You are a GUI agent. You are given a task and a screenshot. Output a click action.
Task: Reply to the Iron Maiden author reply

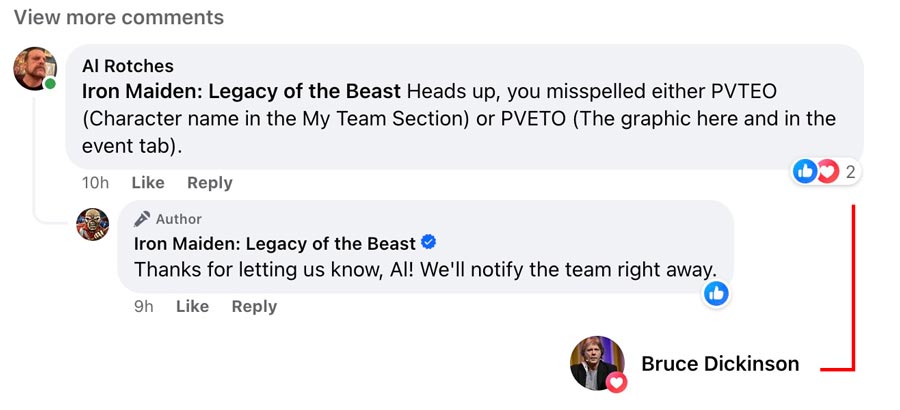(x=254, y=306)
